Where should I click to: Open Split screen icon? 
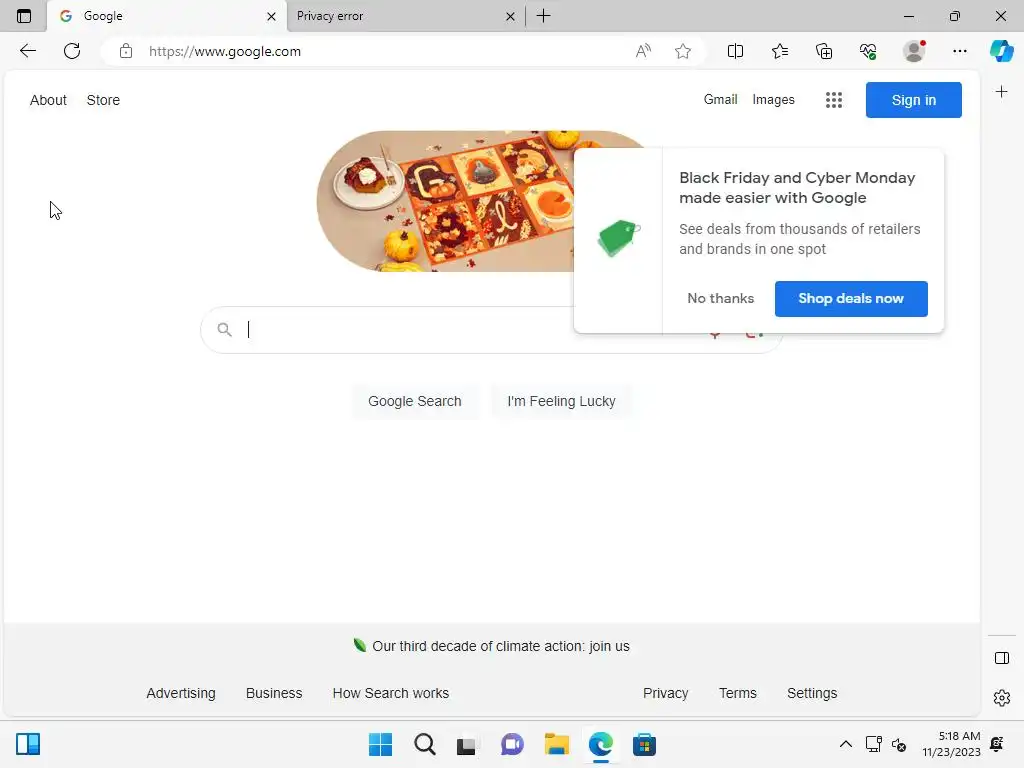(x=735, y=51)
